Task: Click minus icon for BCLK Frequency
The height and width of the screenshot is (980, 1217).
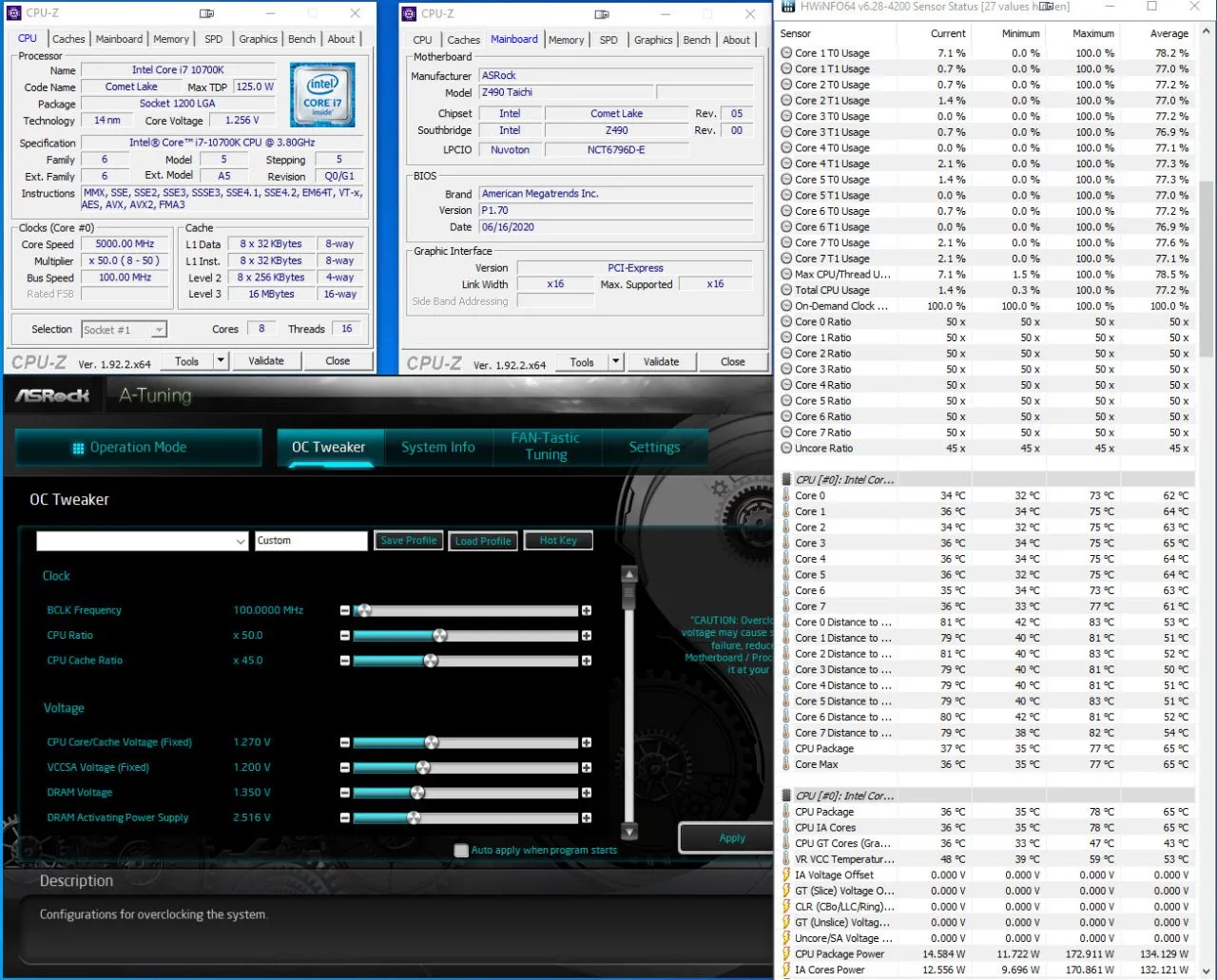Action: (345, 610)
